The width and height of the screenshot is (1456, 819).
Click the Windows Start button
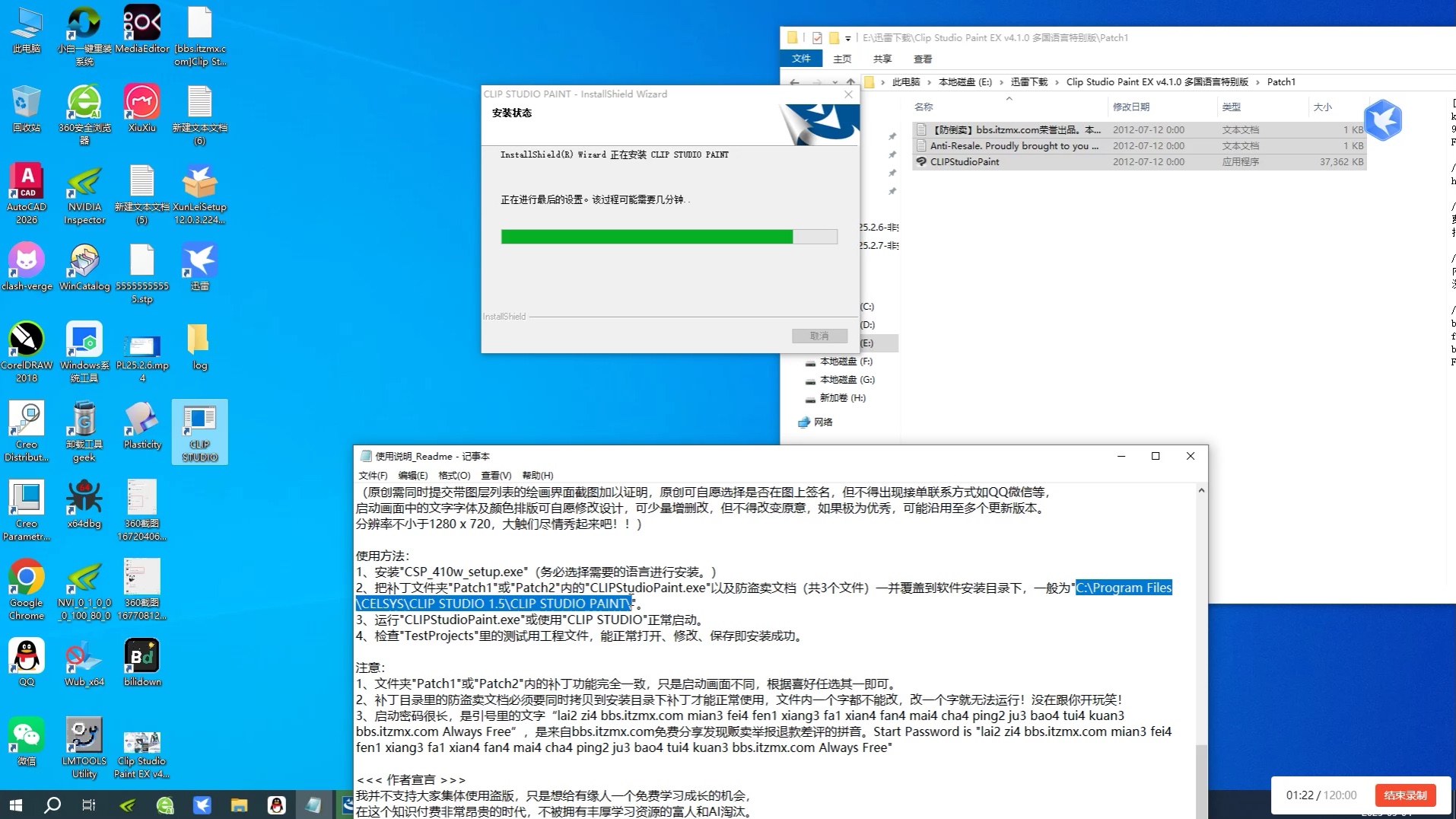15,805
